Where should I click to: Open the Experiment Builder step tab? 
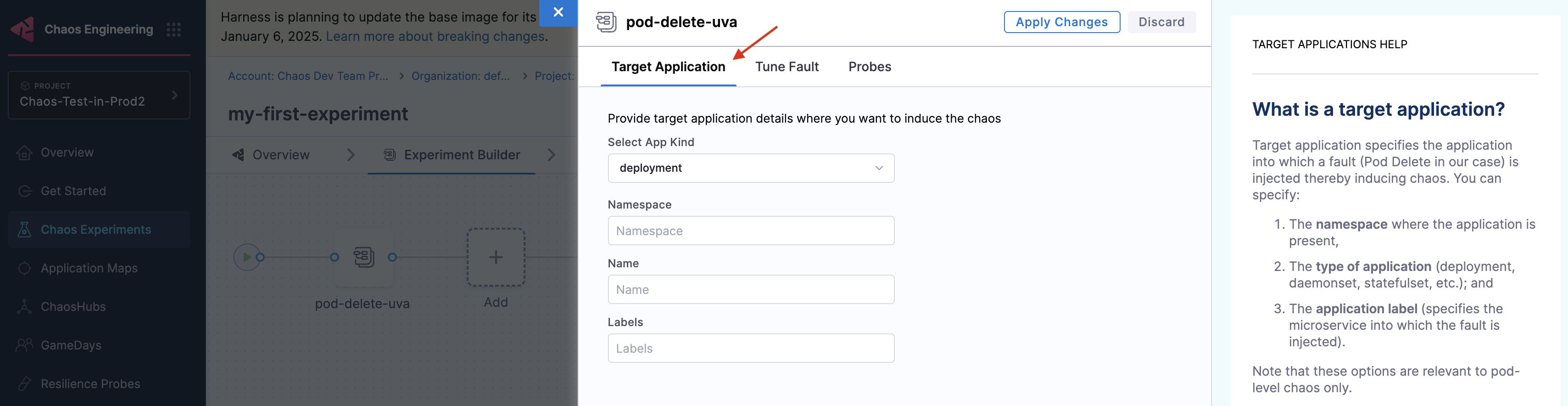point(452,155)
